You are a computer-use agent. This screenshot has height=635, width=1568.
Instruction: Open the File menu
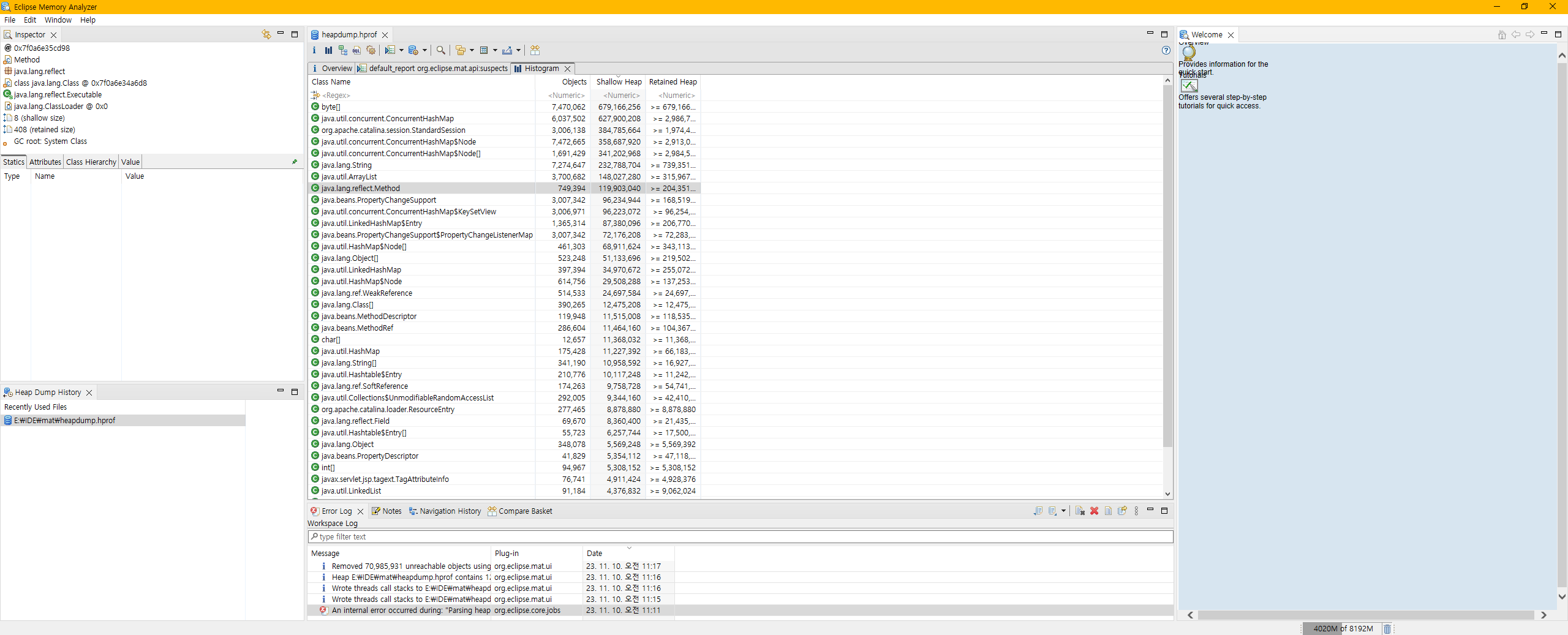10,20
